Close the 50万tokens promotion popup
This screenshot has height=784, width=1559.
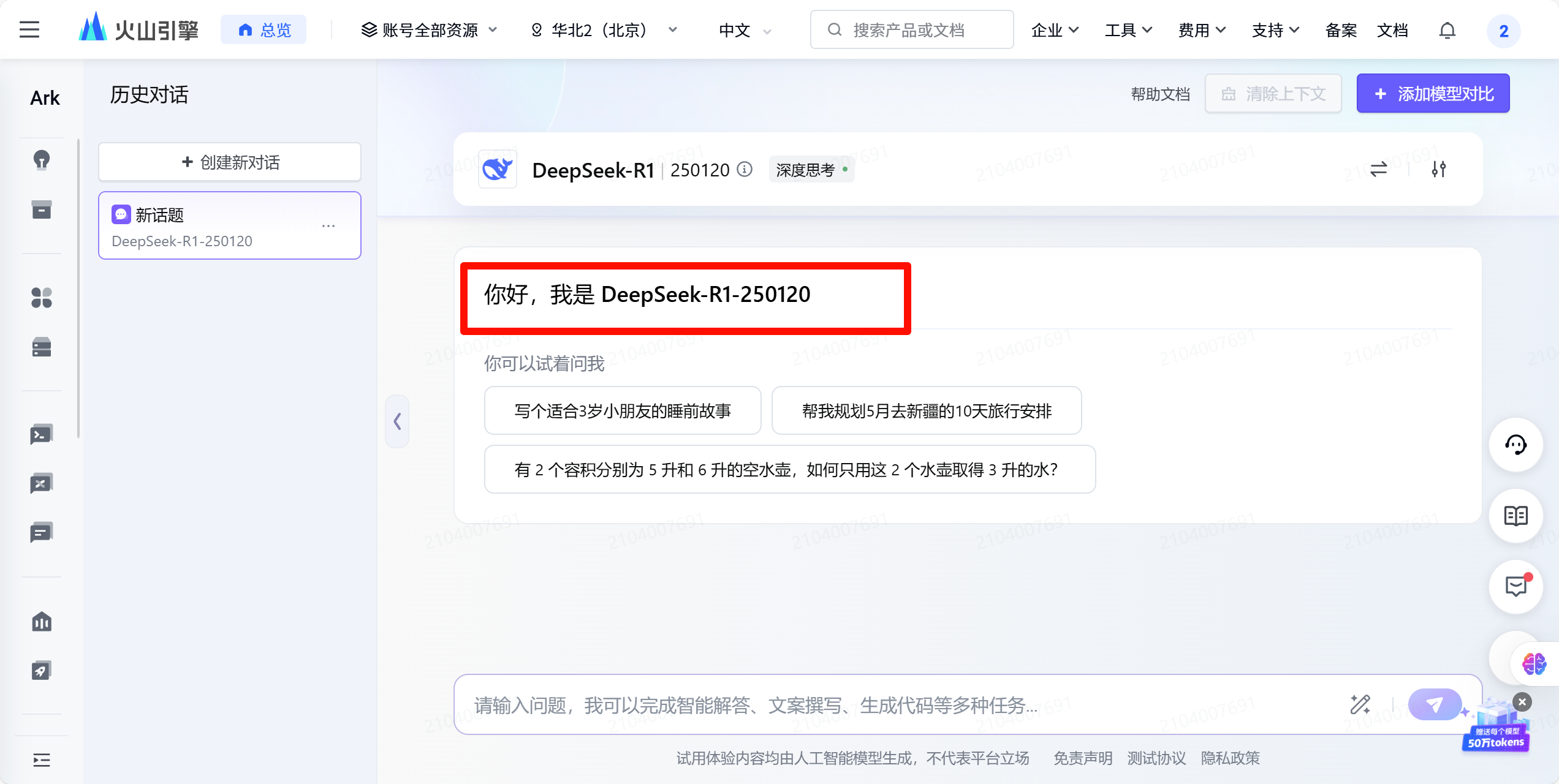click(1522, 702)
